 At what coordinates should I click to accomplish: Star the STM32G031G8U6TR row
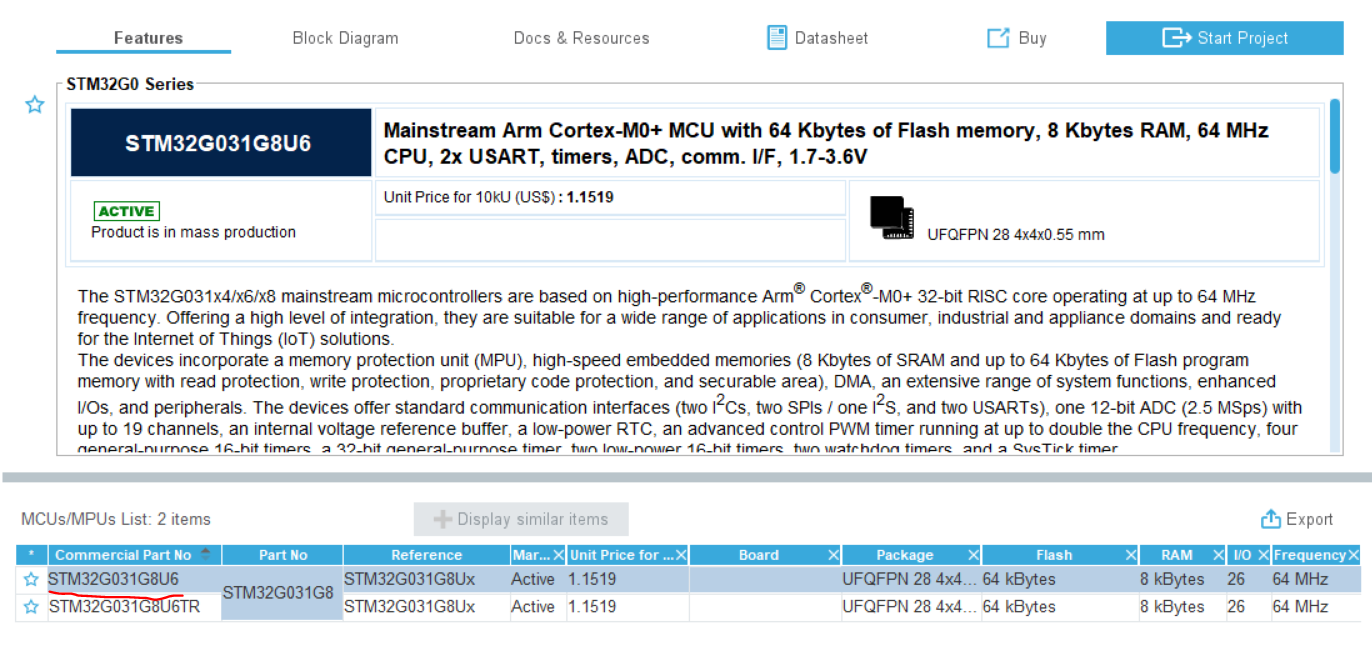click(31, 607)
